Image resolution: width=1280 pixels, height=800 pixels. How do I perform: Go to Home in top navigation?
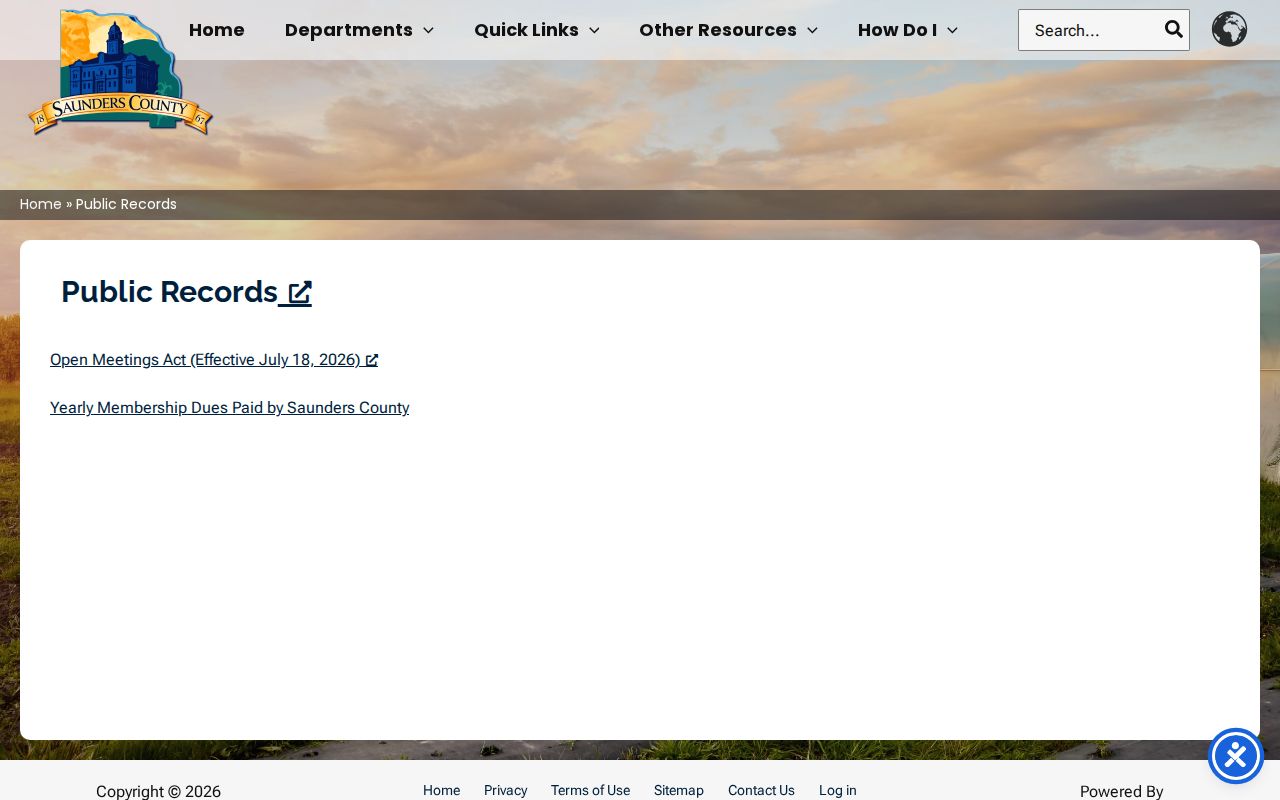point(217,30)
